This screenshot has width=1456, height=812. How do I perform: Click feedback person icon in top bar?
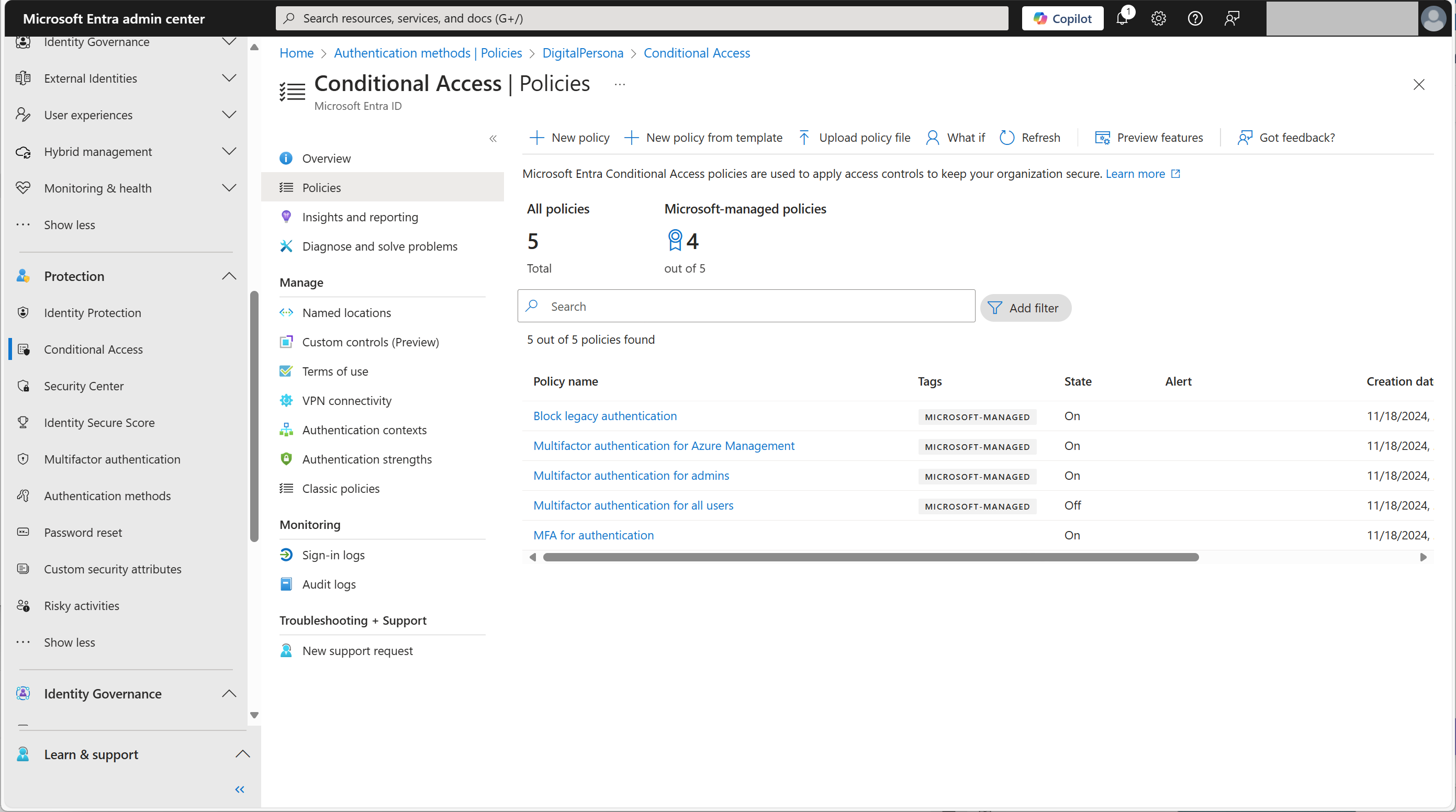point(1231,18)
